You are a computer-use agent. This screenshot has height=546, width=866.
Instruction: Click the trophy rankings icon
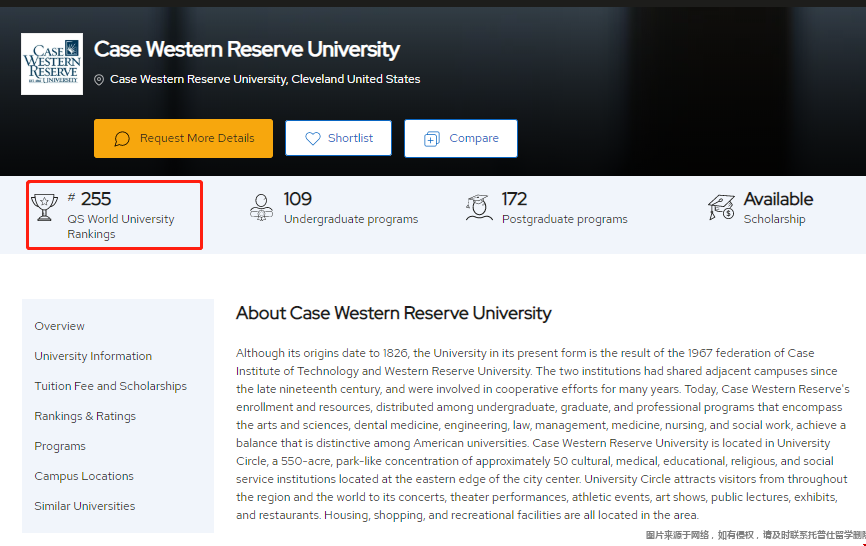click(44, 208)
